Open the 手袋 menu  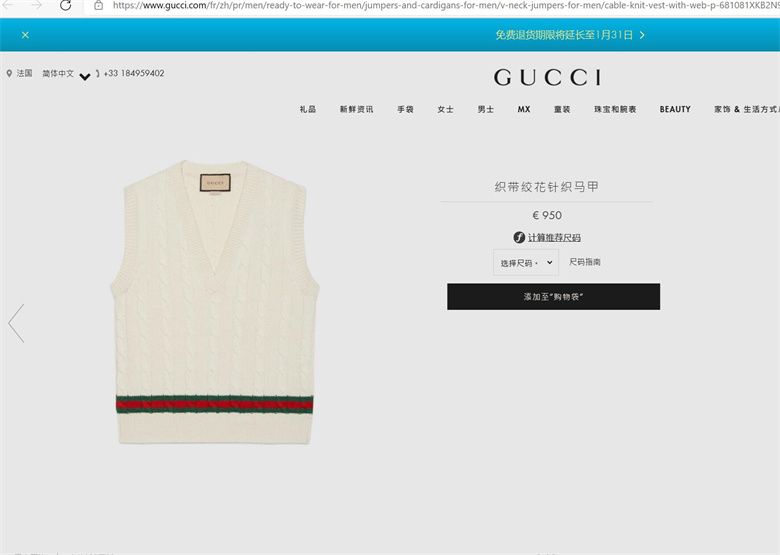405,109
